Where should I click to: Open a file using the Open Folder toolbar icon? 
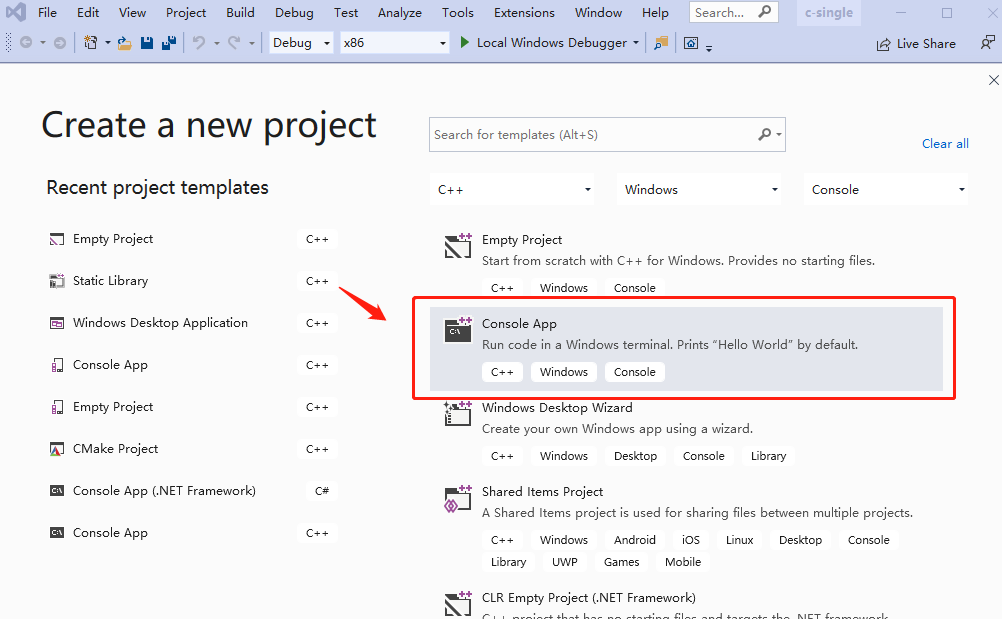[x=124, y=43]
